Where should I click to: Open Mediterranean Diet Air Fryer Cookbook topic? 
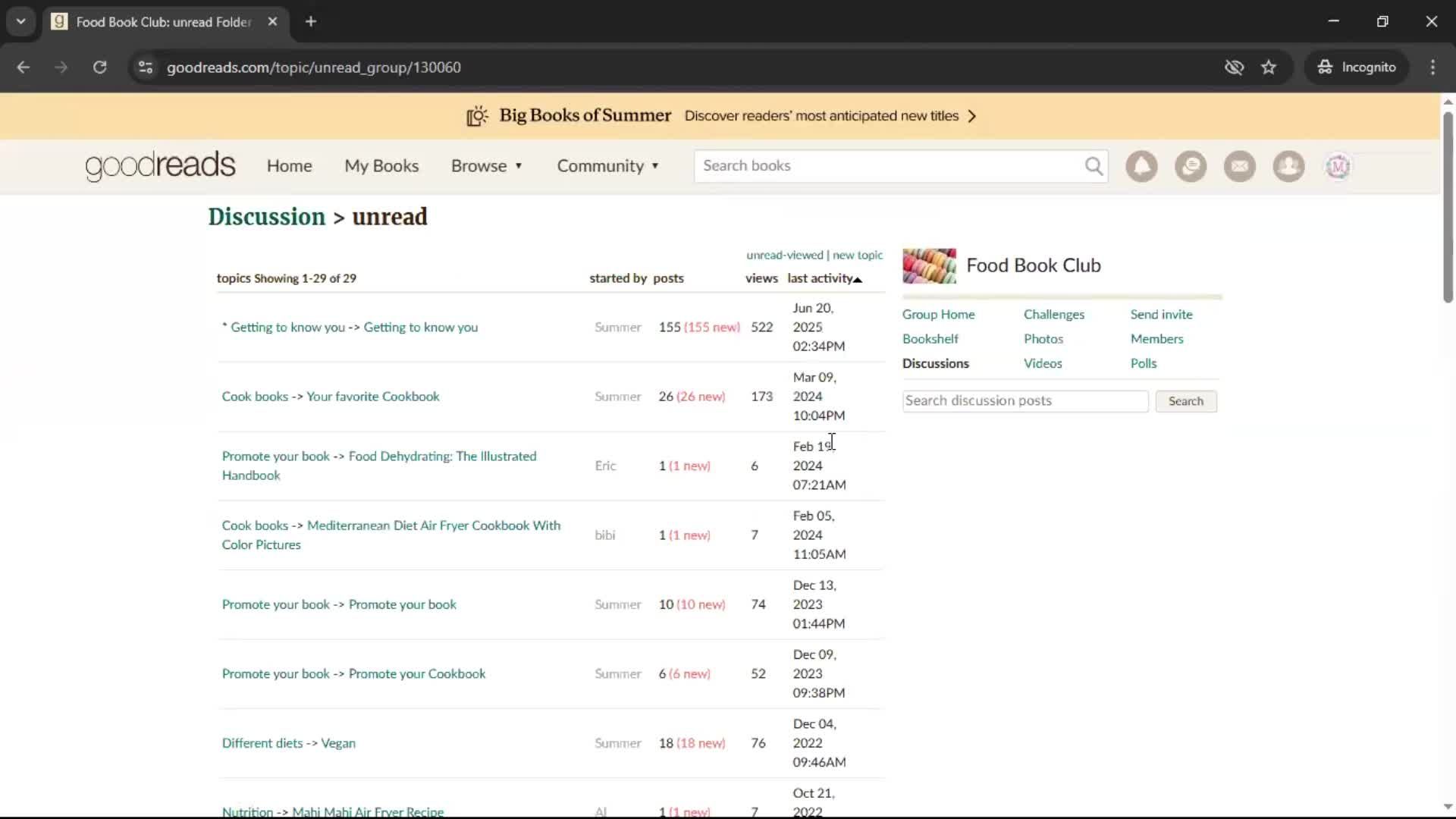(x=391, y=535)
